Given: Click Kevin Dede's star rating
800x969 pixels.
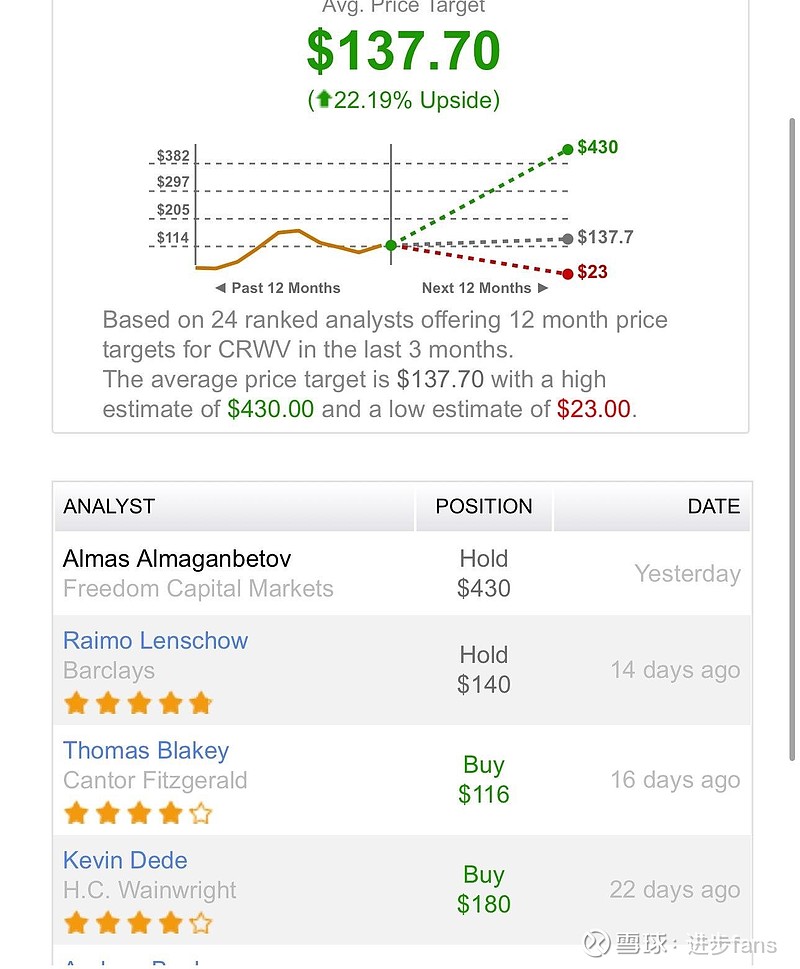Looking at the screenshot, I should click(138, 923).
